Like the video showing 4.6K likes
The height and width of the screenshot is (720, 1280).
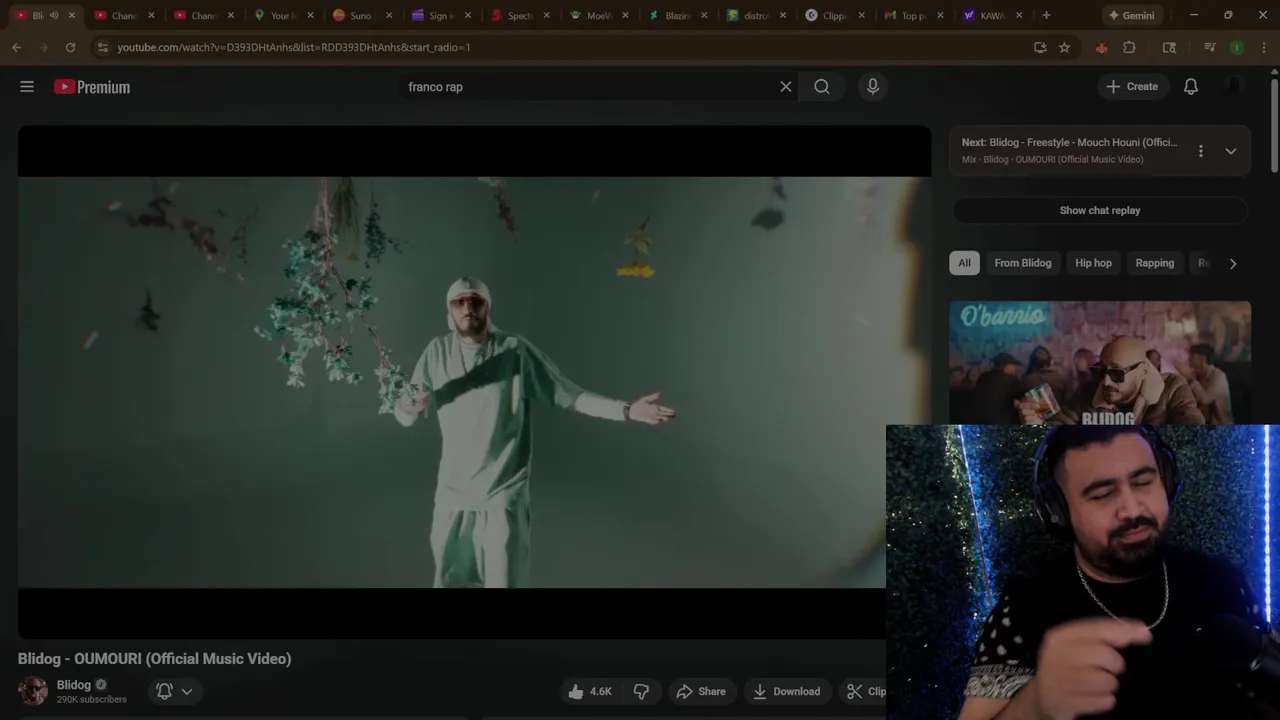pyautogui.click(x=590, y=692)
